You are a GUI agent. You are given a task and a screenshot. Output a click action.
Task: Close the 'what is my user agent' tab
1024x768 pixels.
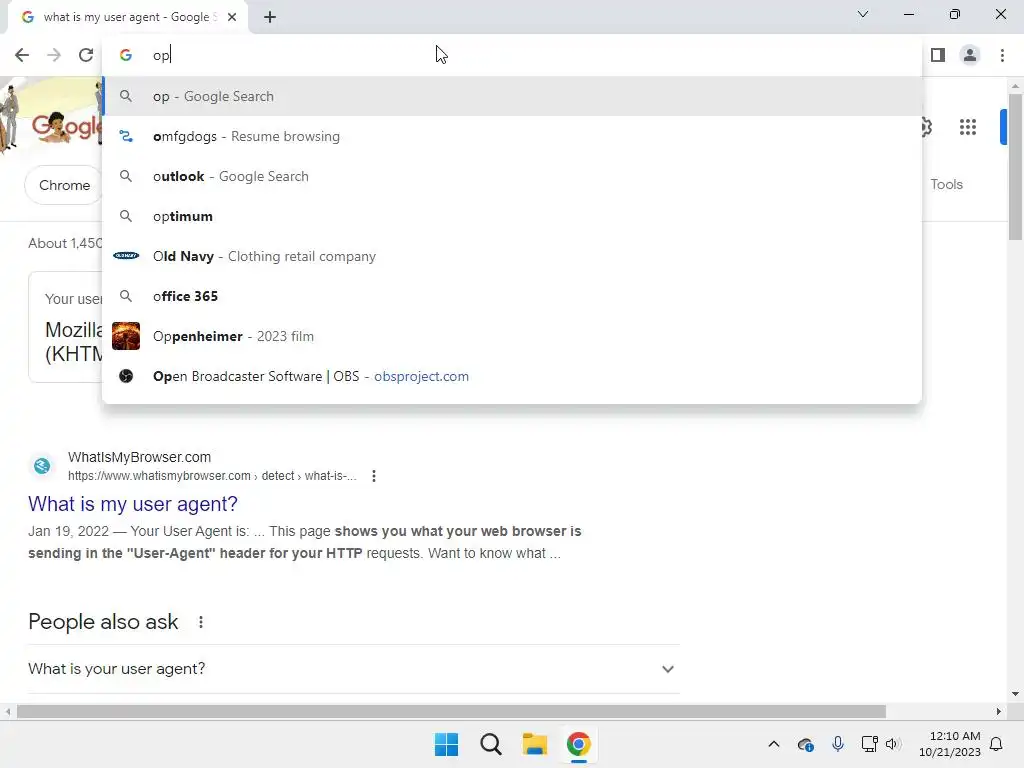pos(232,17)
